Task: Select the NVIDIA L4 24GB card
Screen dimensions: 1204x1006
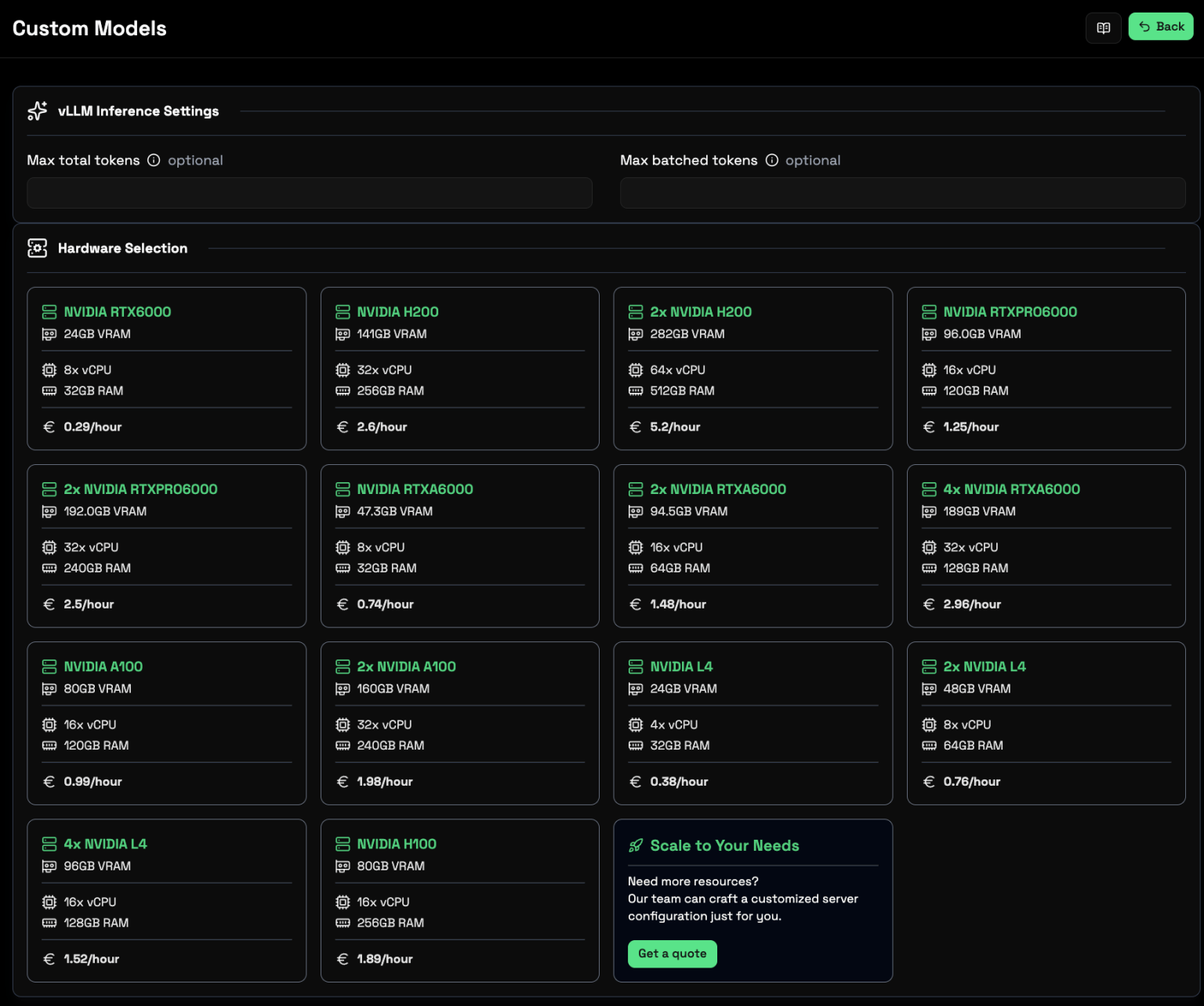Action: tap(753, 723)
